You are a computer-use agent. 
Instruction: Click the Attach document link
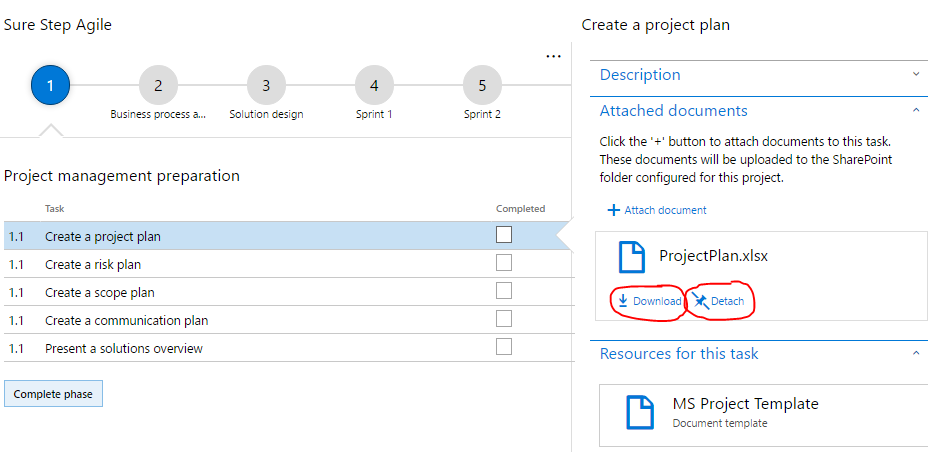665,210
